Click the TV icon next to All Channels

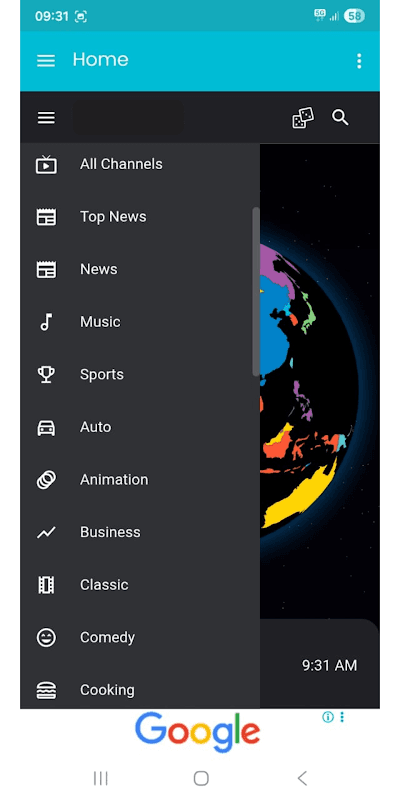(x=46, y=164)
